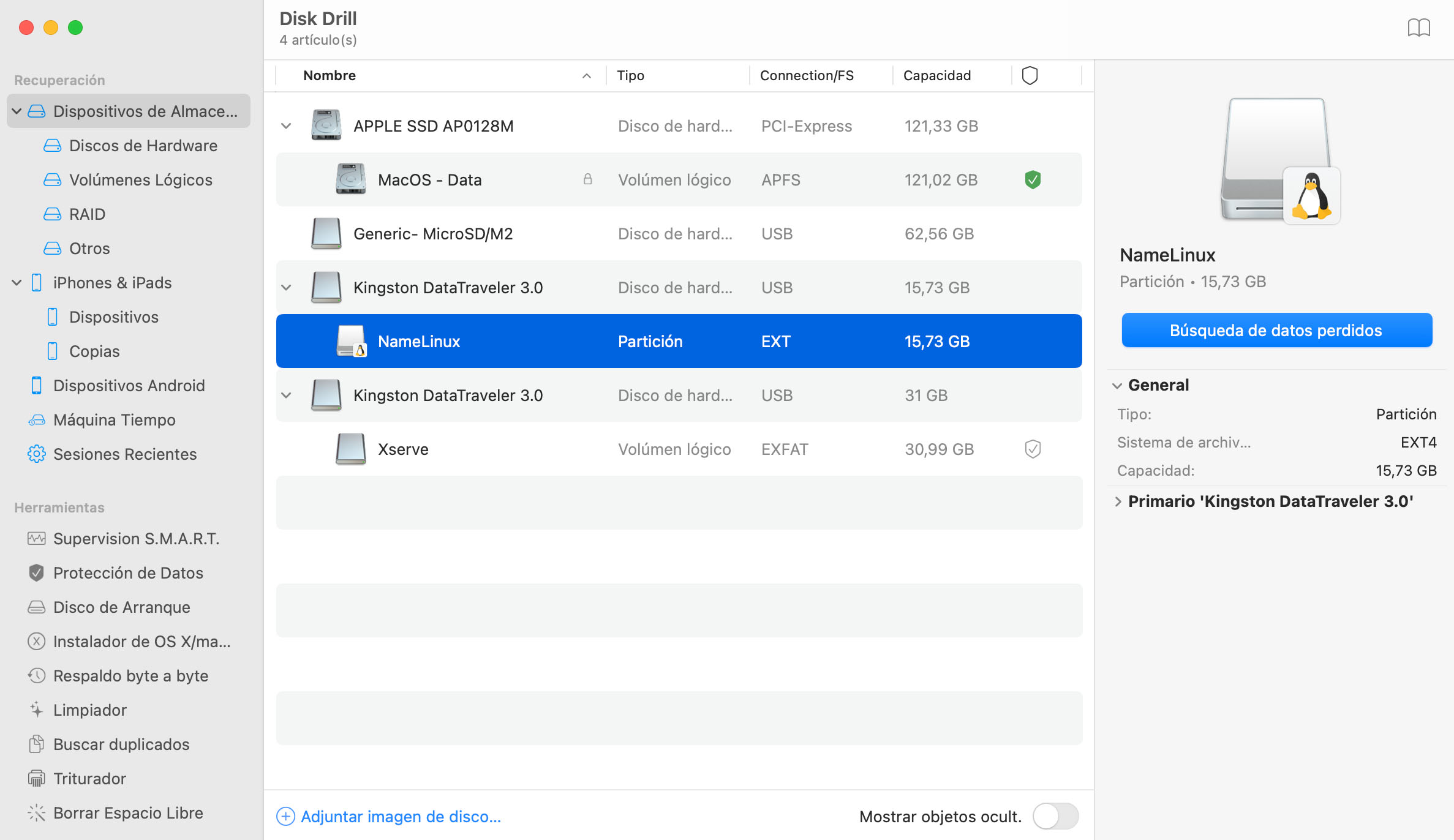
Task: Click the Xserve shield status icon
Action: [1031, 448]
